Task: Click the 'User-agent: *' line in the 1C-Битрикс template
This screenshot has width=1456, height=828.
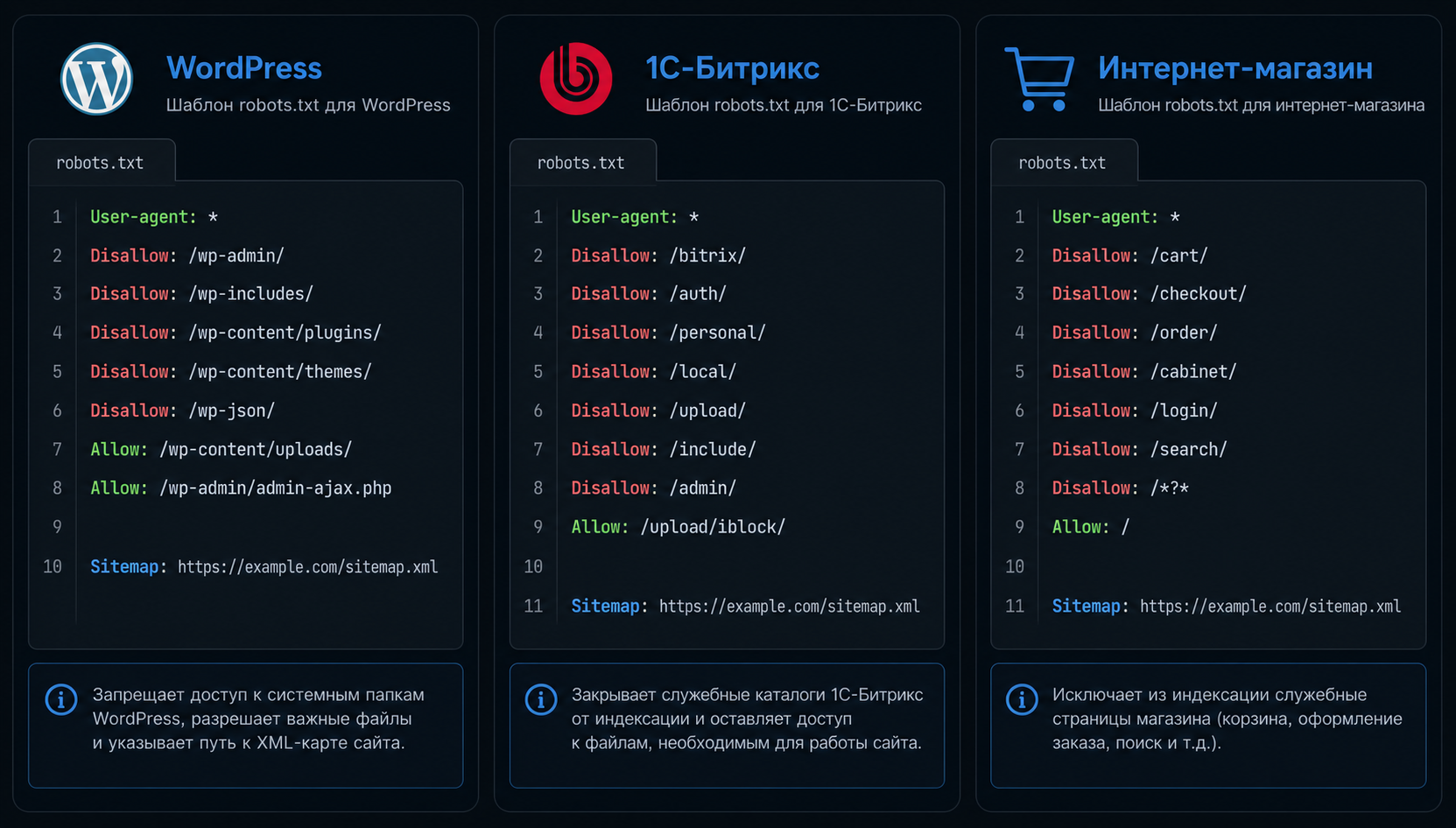Action: pyautogui.click(x=635, y=217)
